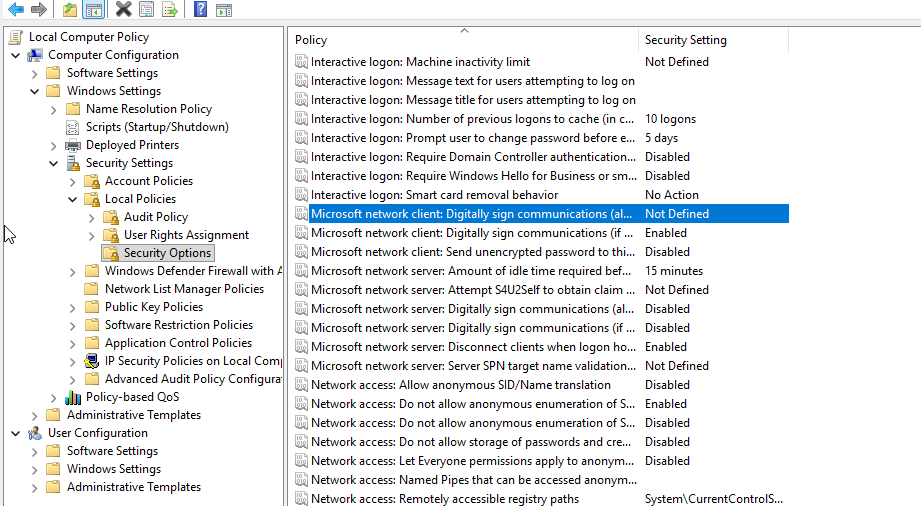Viewport: 921px width, 506px height.
Task: Collapse Windows Settings under Computer Configuration
Action: coord(35,92)
